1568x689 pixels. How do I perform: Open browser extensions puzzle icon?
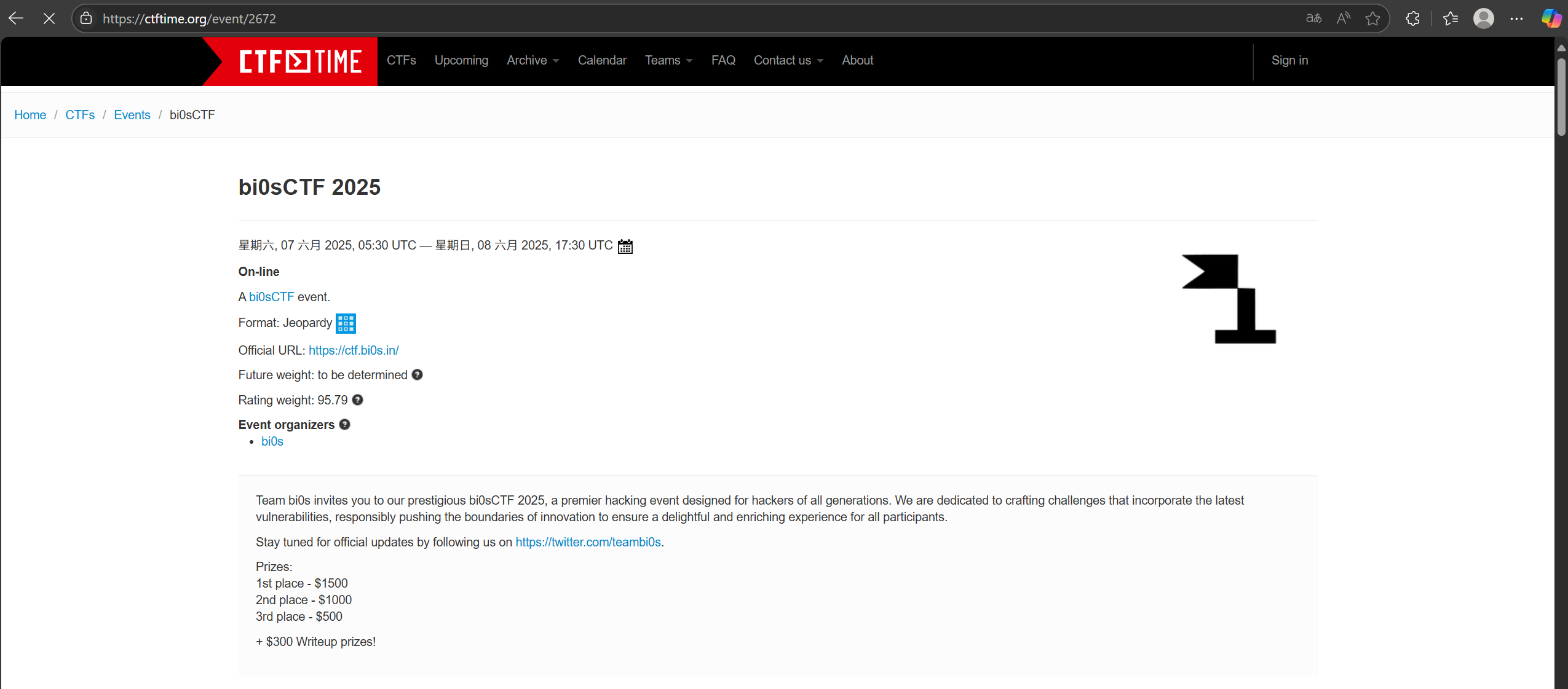[1412, 18]
